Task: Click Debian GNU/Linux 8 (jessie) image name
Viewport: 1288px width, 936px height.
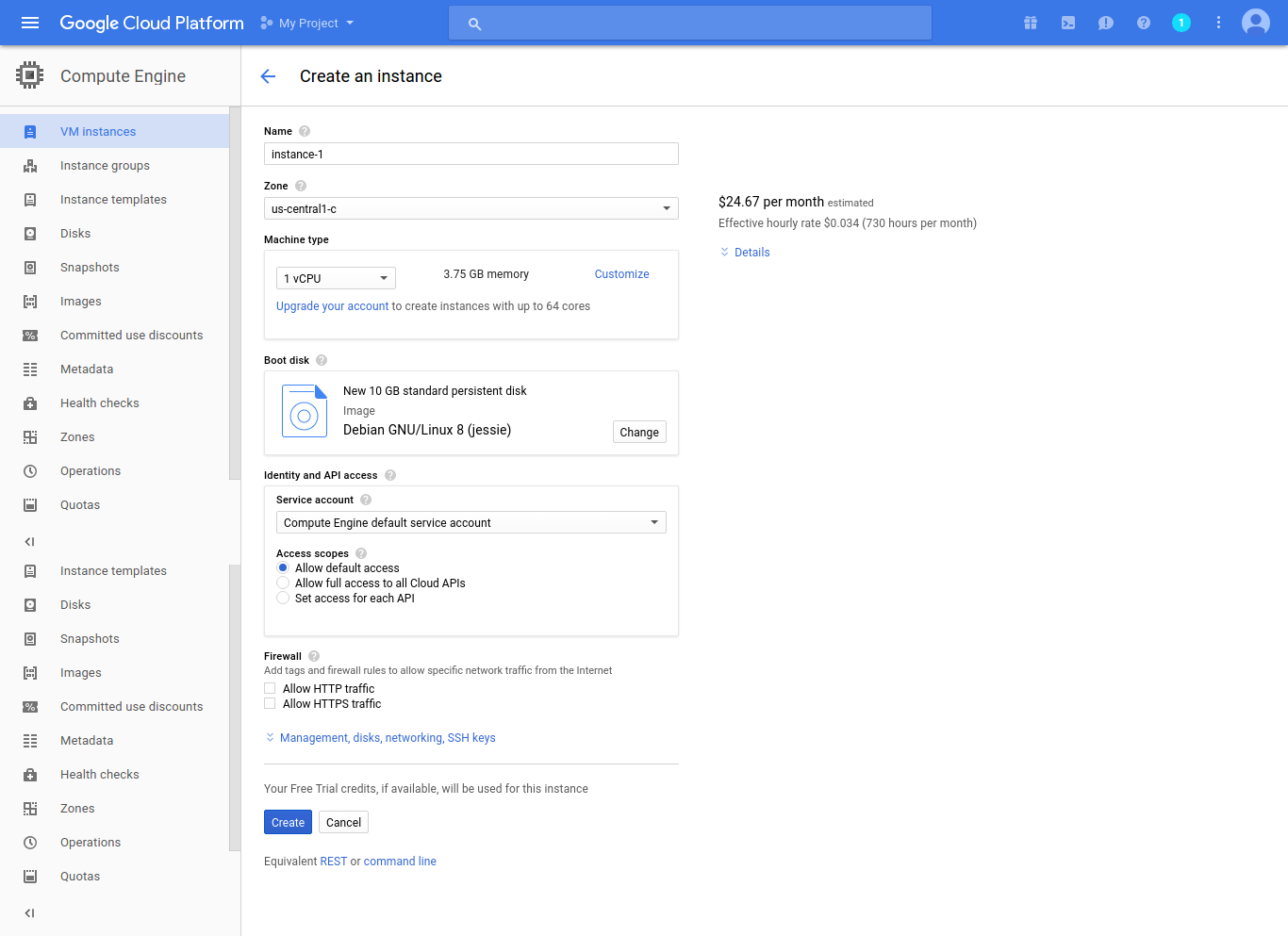Action: click(x=427, y=430)
